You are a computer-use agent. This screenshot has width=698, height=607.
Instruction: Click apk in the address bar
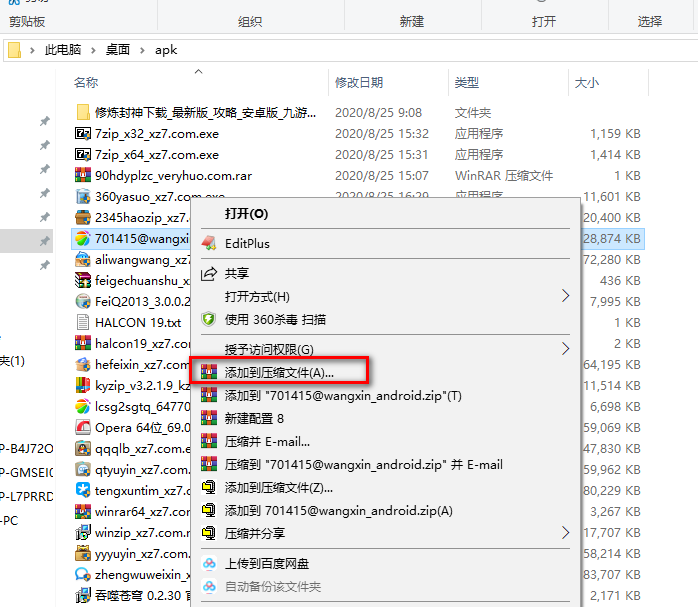(x=166, y=50)
